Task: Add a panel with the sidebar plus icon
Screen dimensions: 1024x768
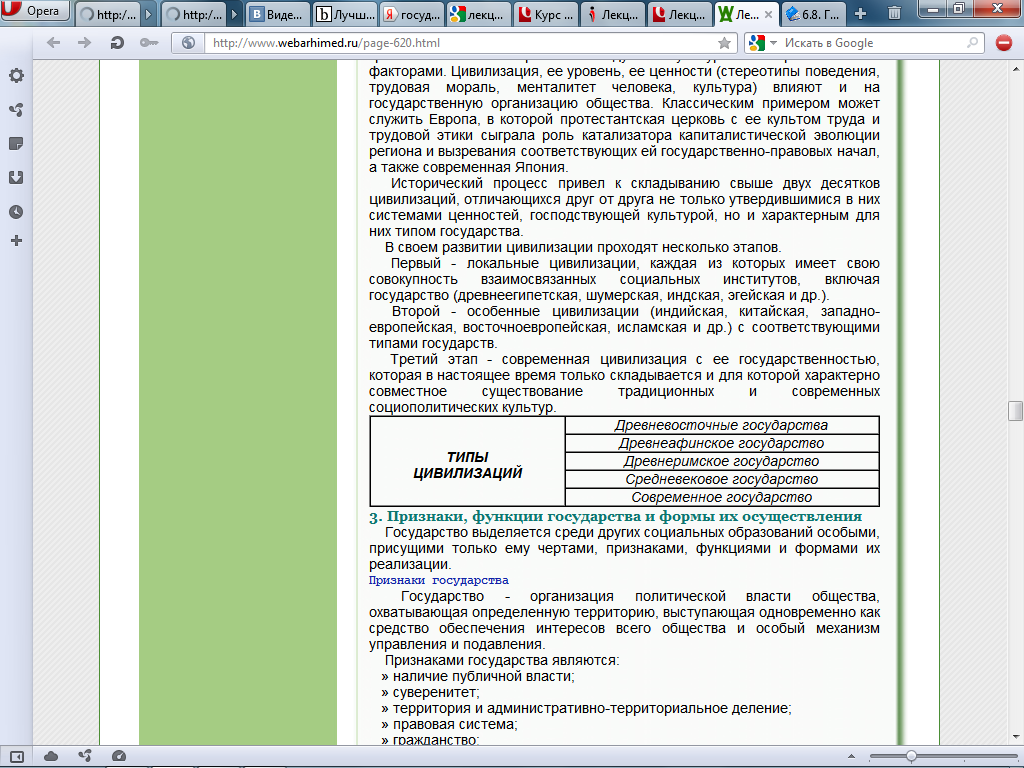Action: coord(16,241)
